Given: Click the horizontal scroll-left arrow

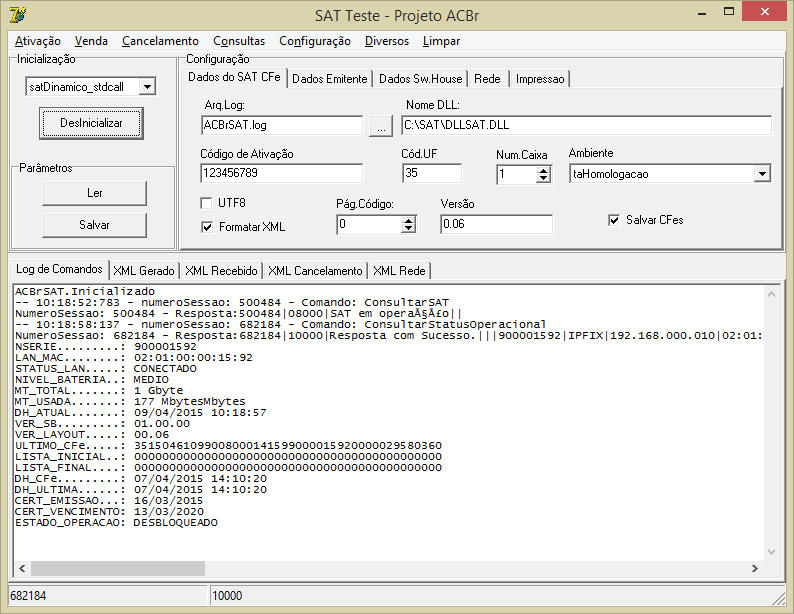Looking at the screenshot, I should [22, 568].
